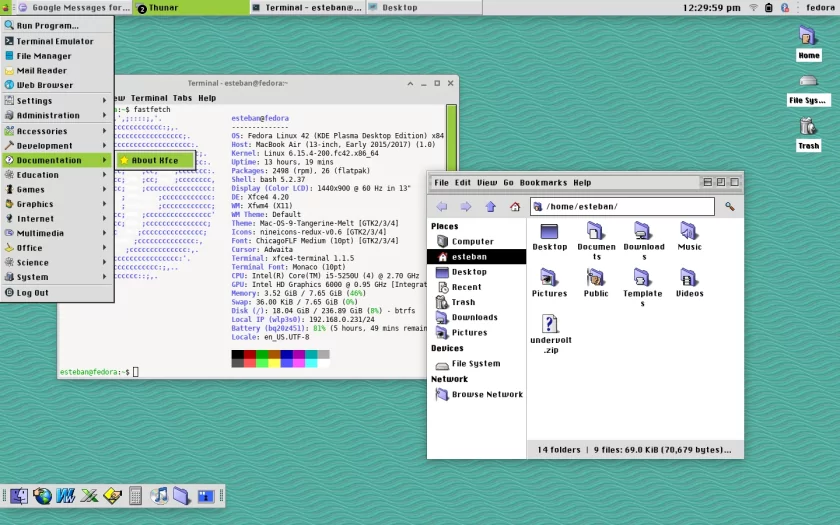Select About Xfce in the Documentation submenu
The width and height of the screenshot is (840, 525).
coord(155,160)
